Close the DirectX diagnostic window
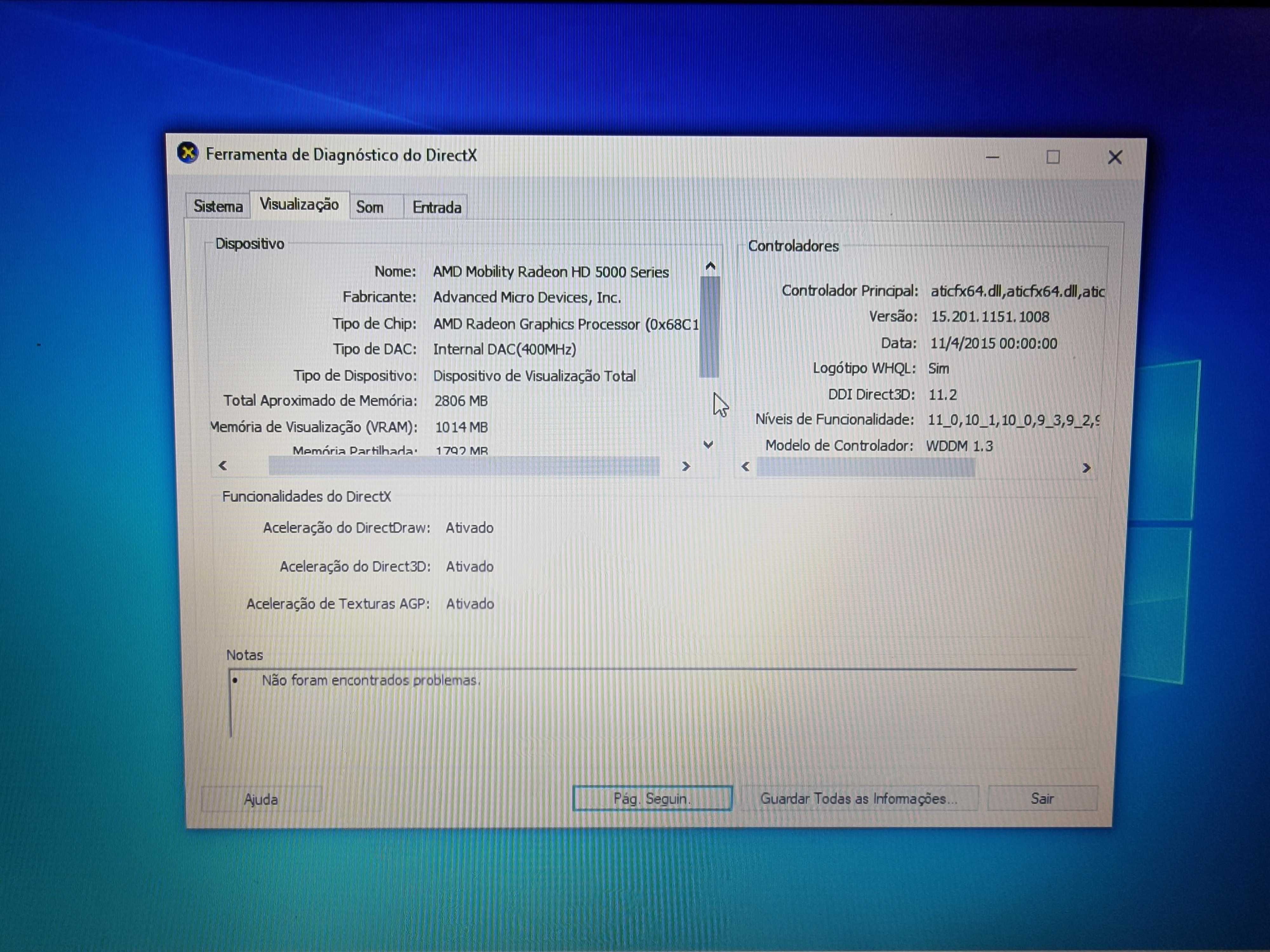The height and width of the screenshot is (952, 1270). click(1115, 157)
